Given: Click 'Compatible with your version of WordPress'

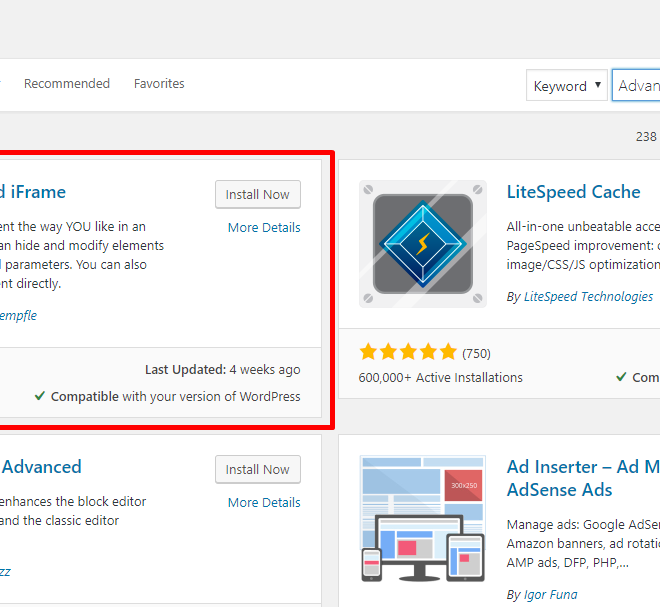Looking at the screenshot, I should pyautogui.click(x=176, y=397).
